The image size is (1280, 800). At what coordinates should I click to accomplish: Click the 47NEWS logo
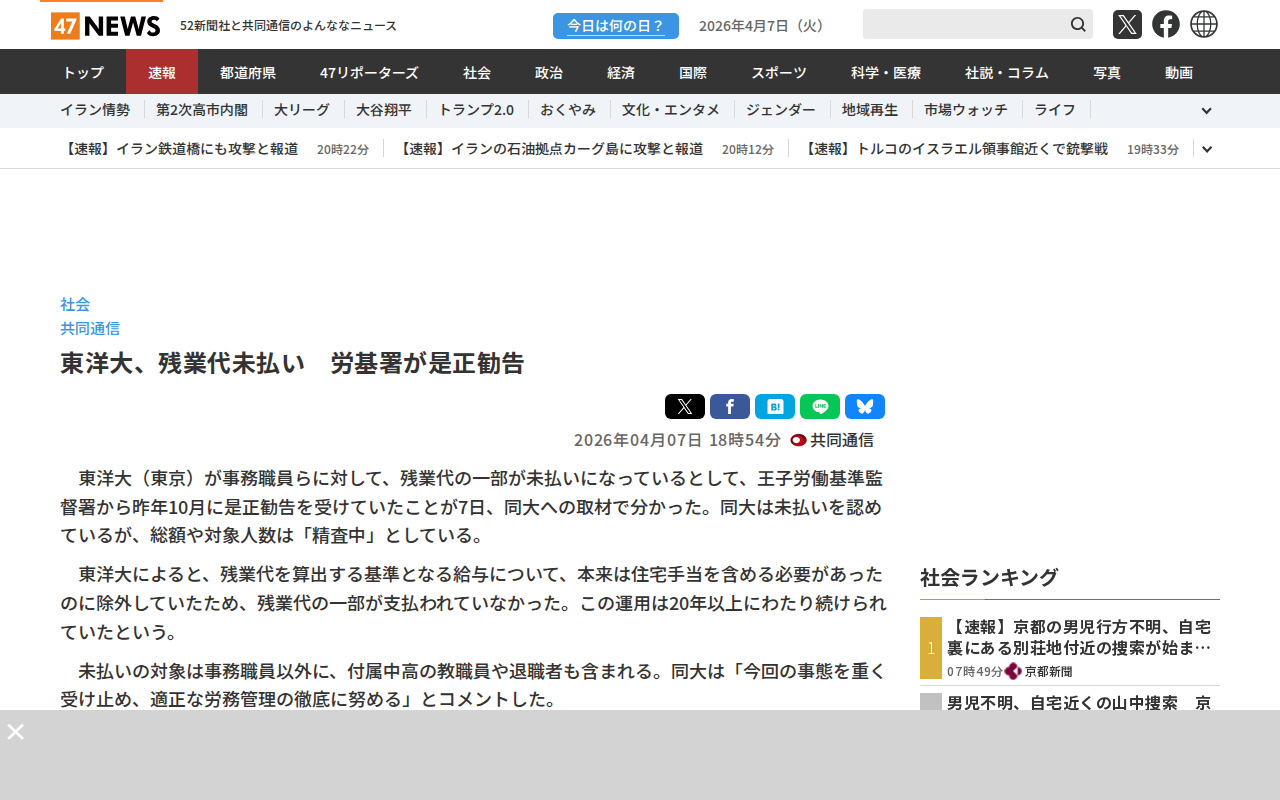click(x=105, y=25)
